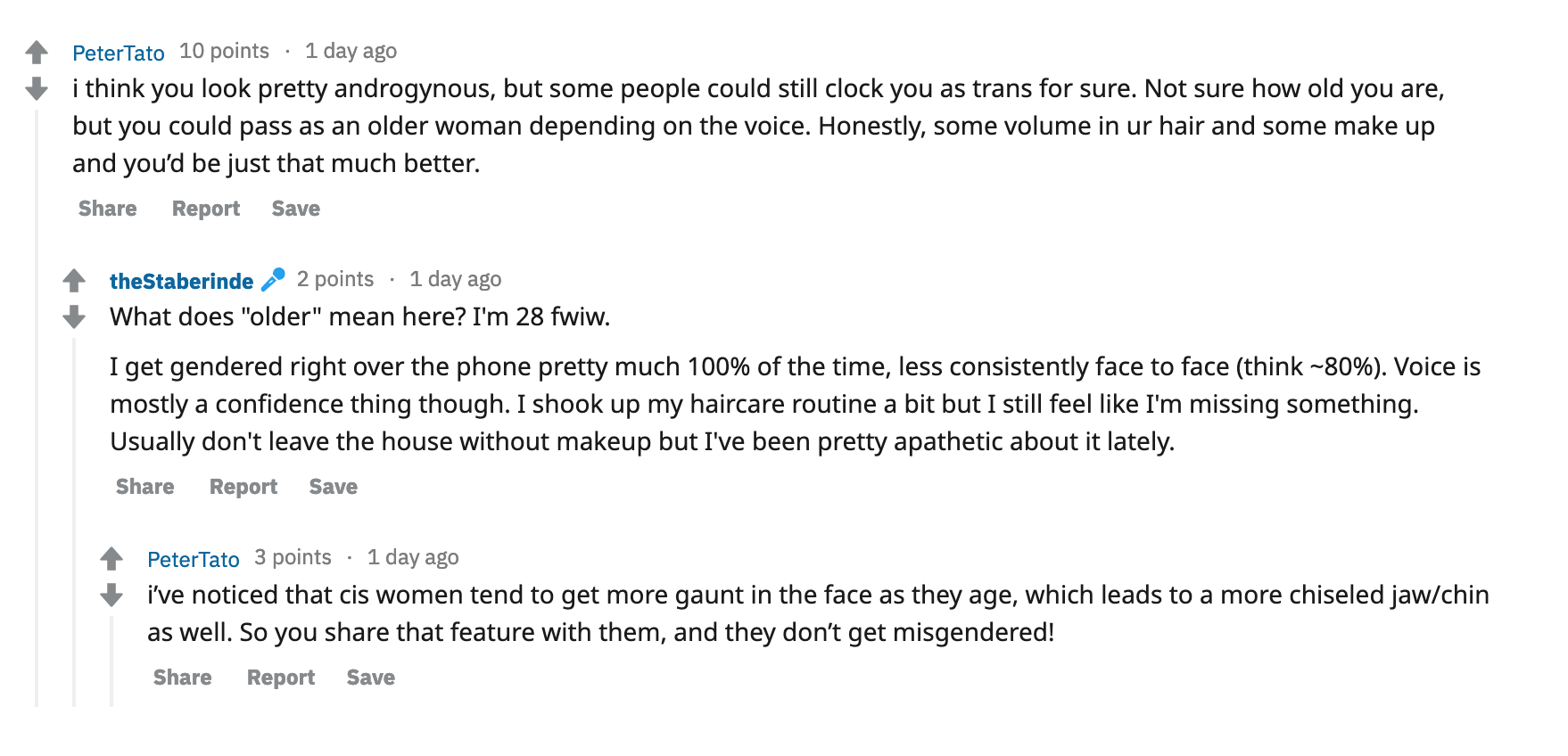
Task: Upvote PeterTato's 3 points reply
Action: 111,559
